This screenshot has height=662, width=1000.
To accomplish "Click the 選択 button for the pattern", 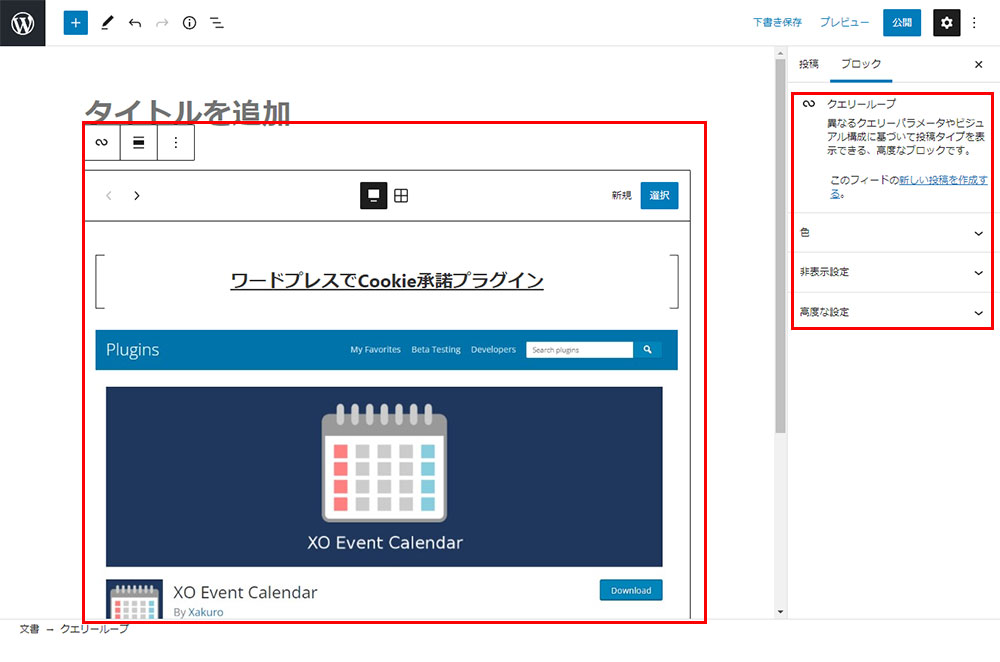I will coord(659,196).
